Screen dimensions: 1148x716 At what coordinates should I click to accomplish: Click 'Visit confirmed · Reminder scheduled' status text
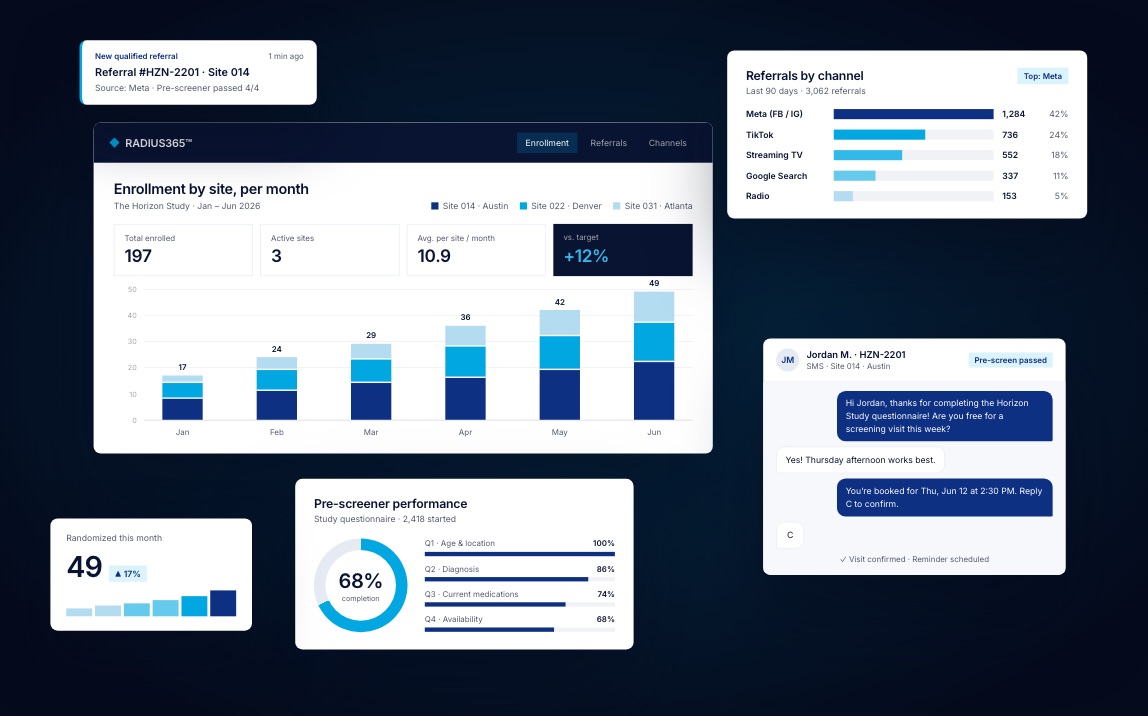point(914,559)
